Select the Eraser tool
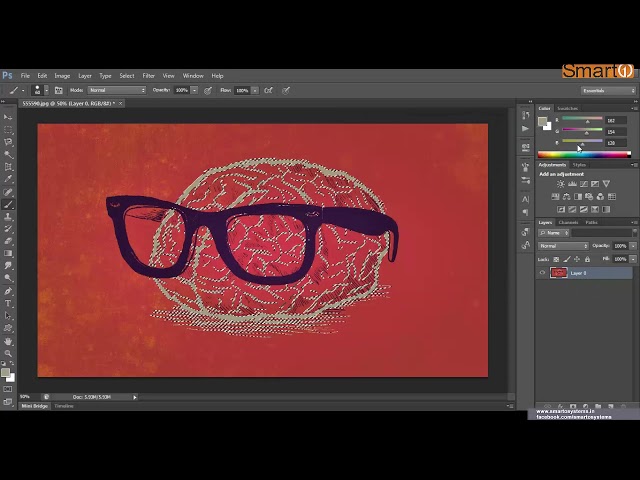640x480 pixels. pos(8,241)
